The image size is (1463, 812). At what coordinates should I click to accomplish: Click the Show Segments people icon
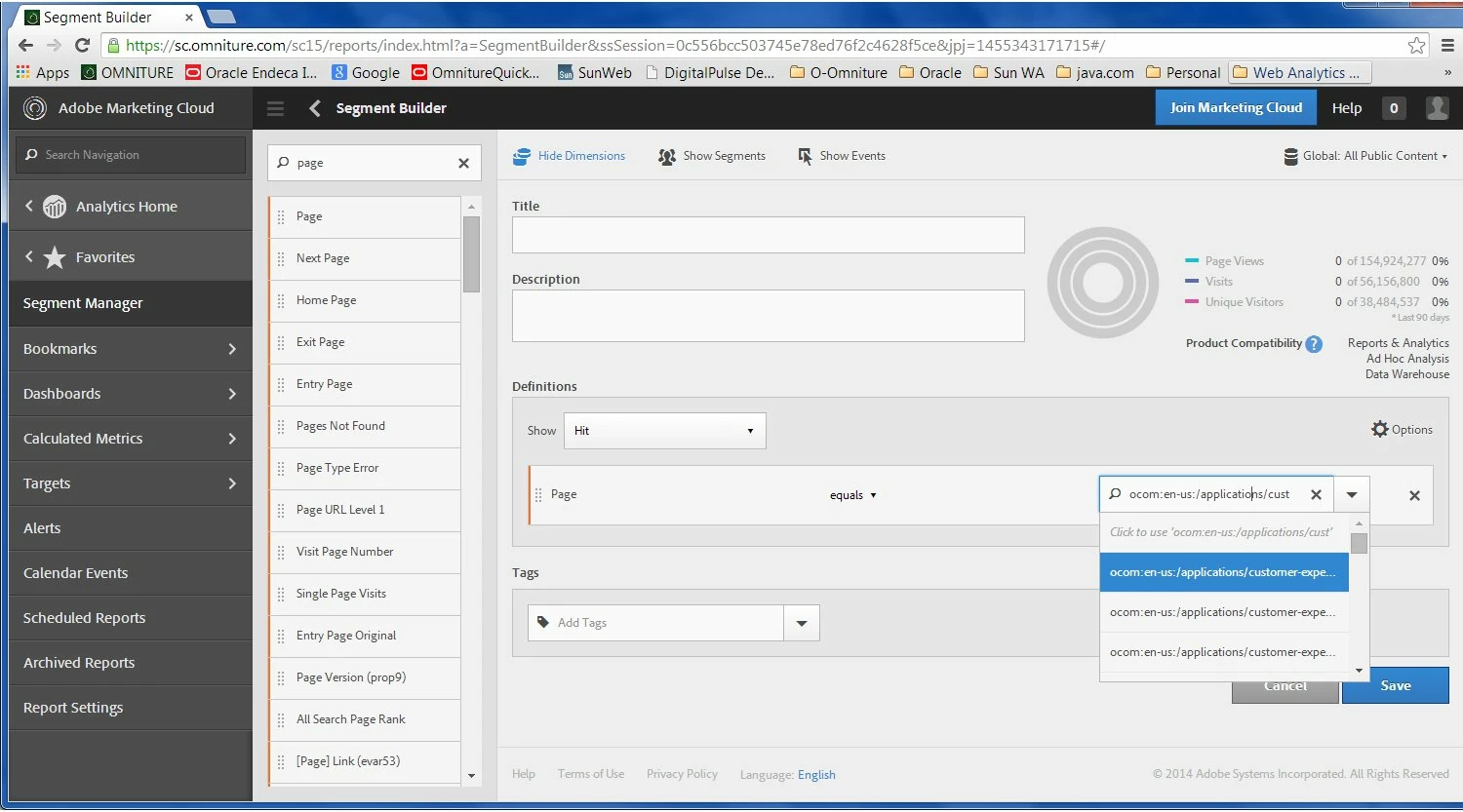pos(667,156)
